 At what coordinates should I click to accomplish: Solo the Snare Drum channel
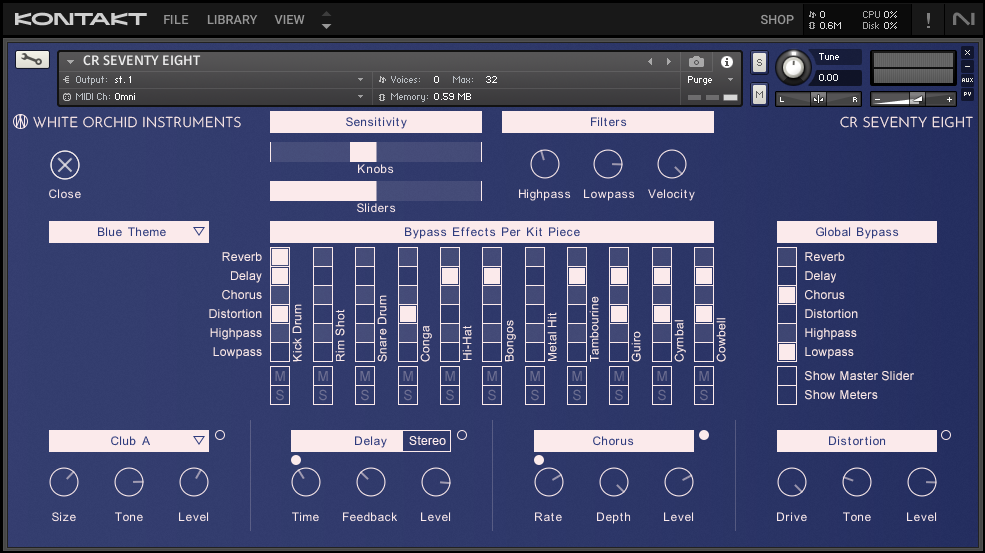365,395
